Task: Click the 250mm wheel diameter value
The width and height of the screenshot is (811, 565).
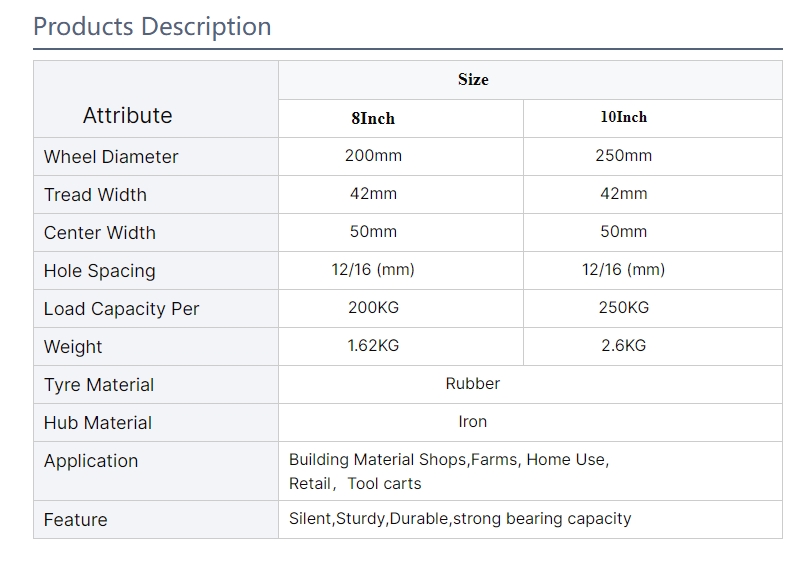Action: point(623,156)
